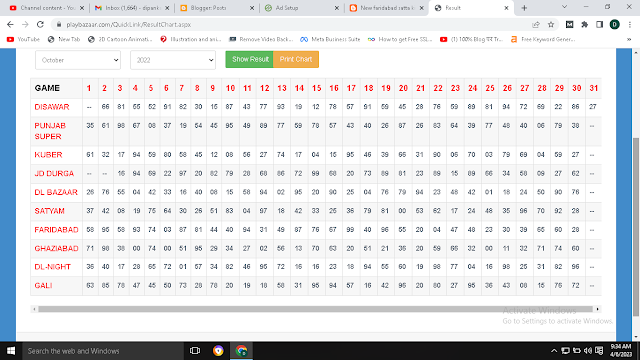Close the Ad Setup tab
This screenshot has height=360, width=640.
(337, 8)
